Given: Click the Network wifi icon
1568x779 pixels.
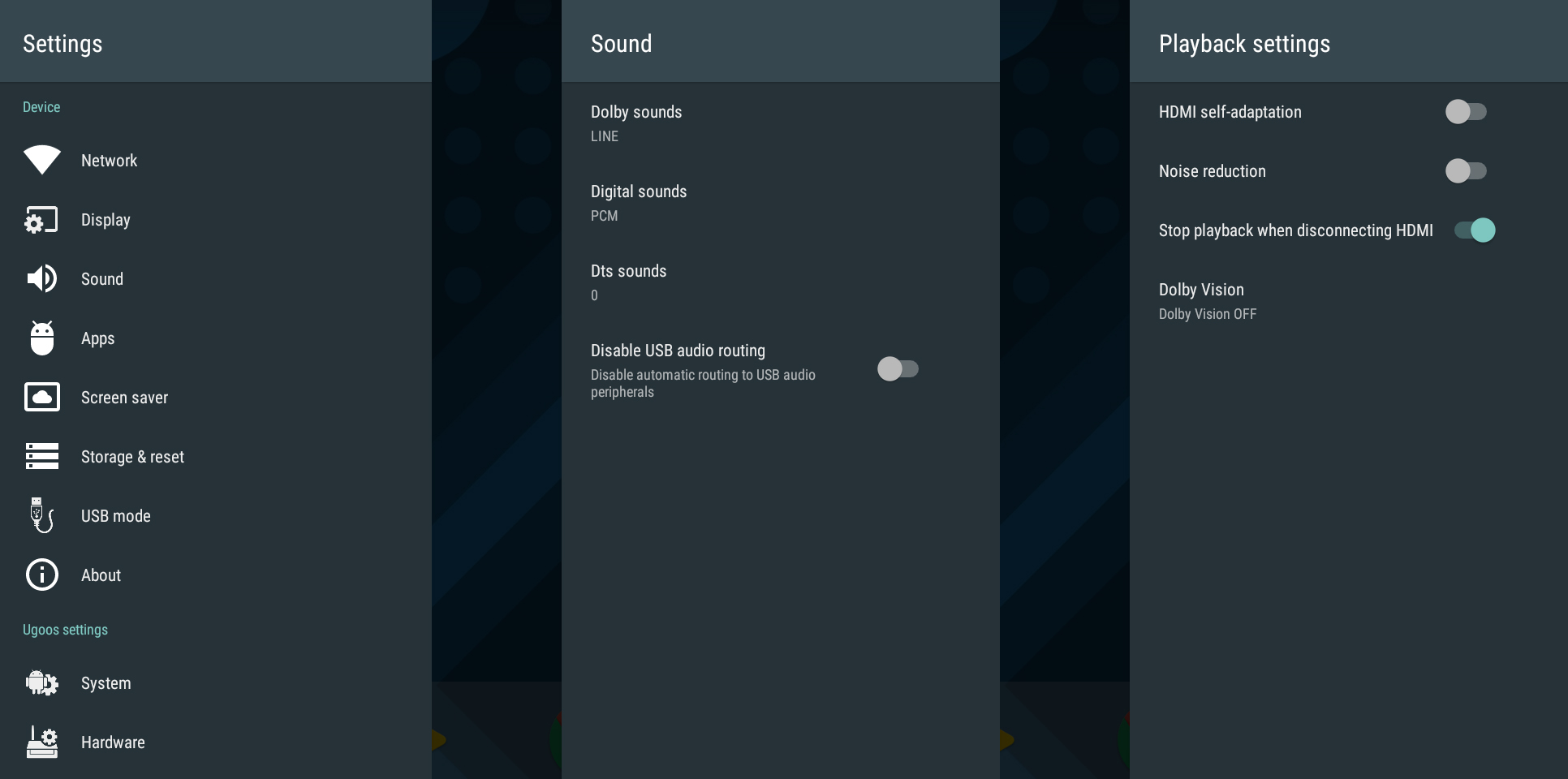Looking at the screenshot, I should pyautogui.click(x=42, y=160).
